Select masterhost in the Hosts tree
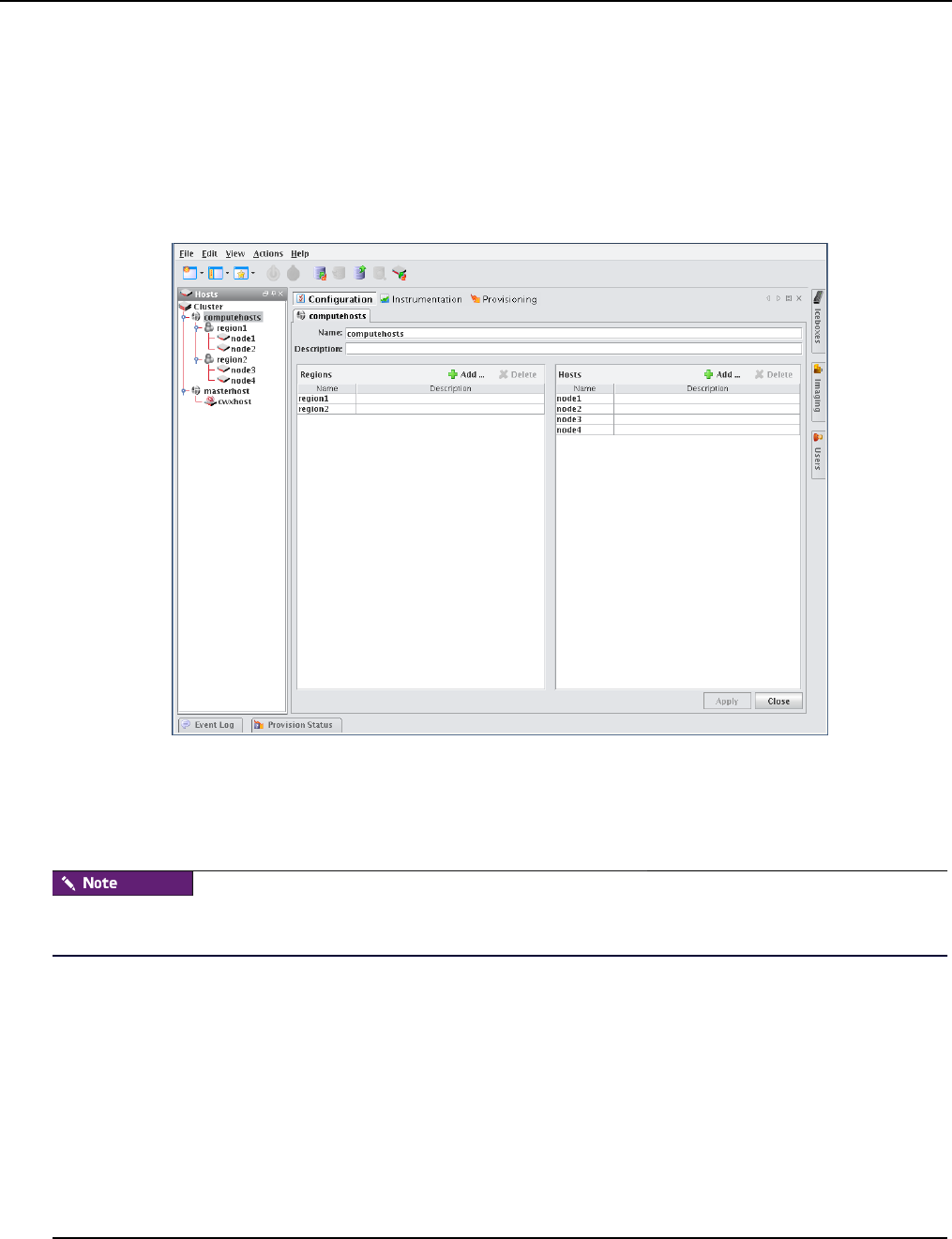952x1239 pixels. click(226, 391)
